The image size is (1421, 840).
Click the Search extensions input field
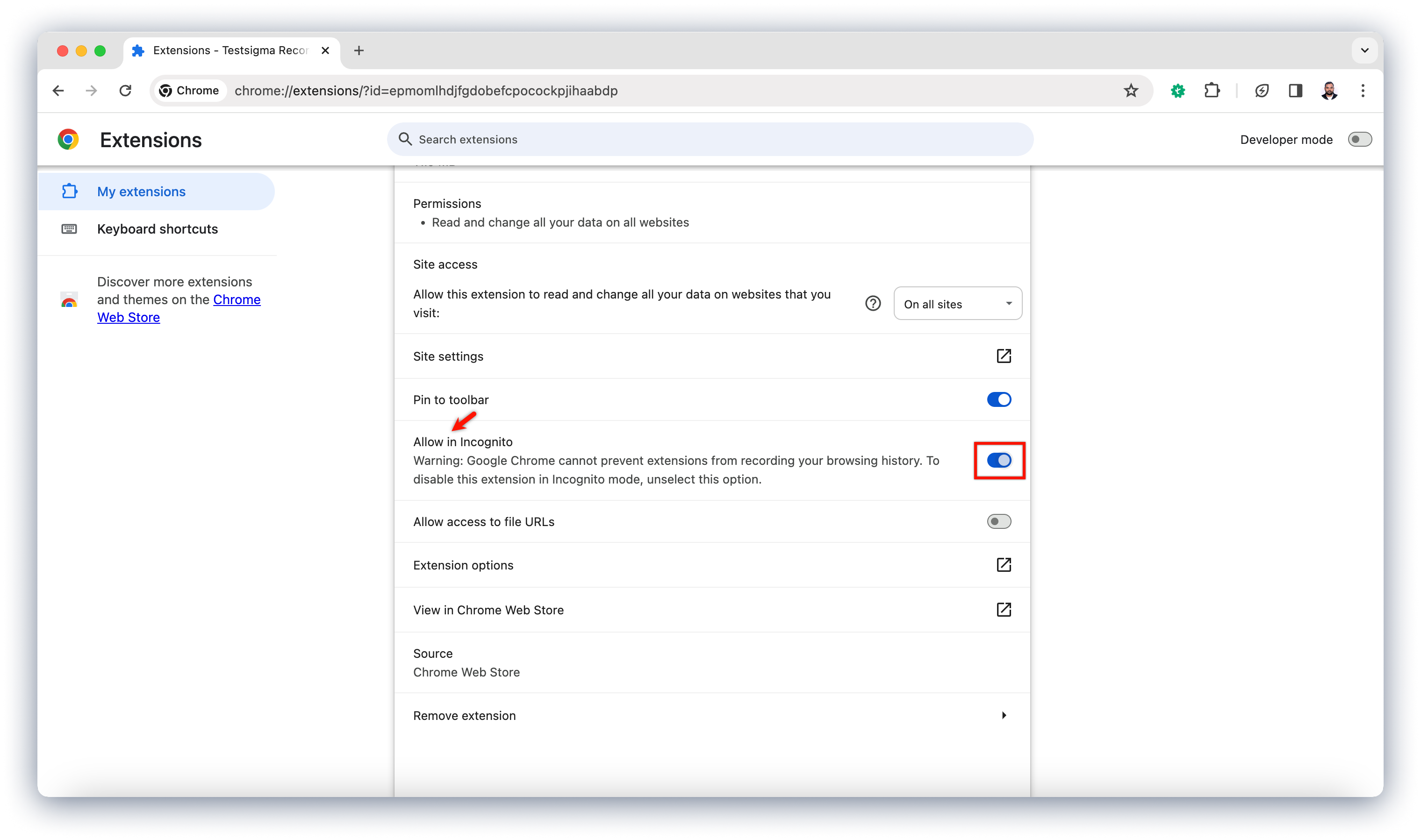click(x=711, y=139)
